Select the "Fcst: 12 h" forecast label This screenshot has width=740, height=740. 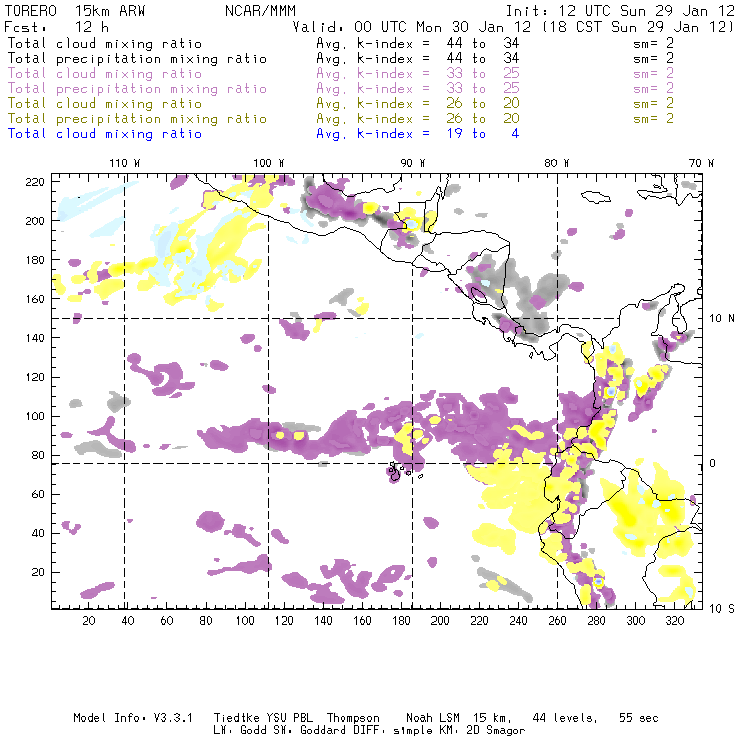click(x=57, y=27)
